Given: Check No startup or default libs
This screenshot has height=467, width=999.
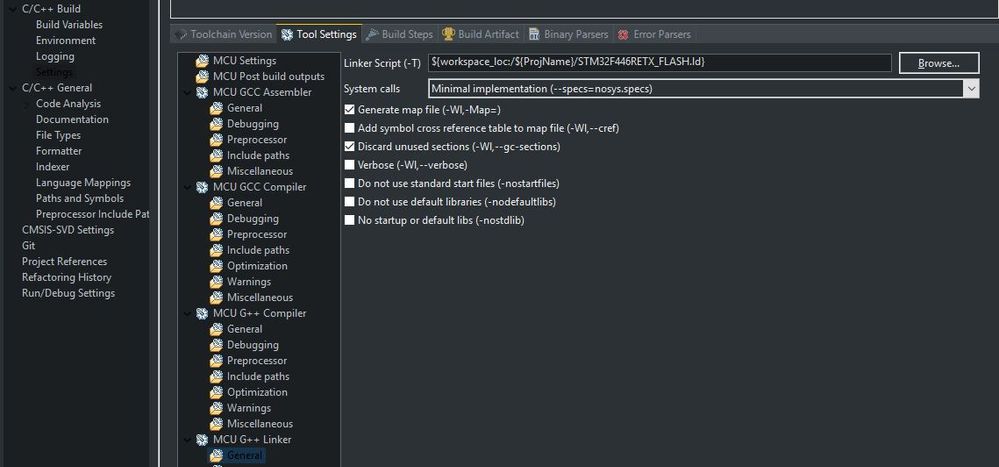Looking at the screenshot, I should tap(349, 220).
